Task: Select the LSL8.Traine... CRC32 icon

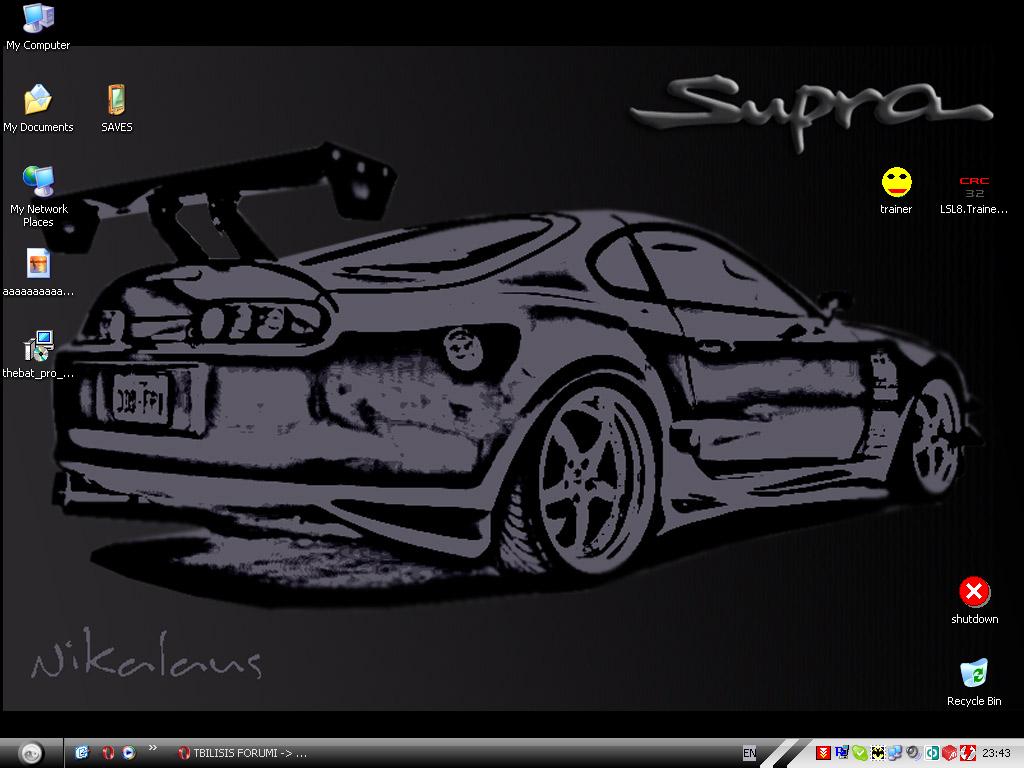Action: coord(974,194)
